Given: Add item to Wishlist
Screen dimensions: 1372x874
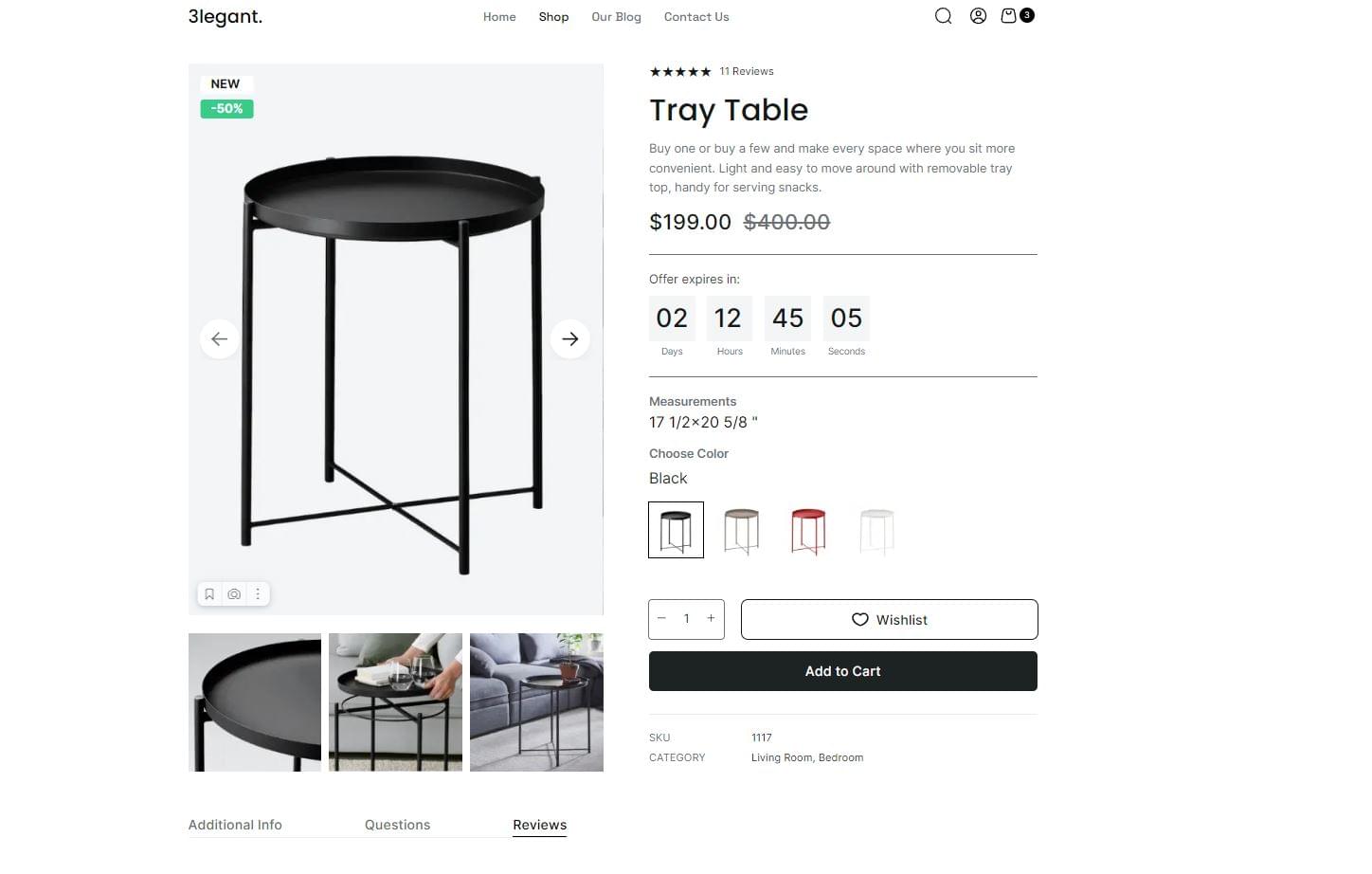Looking at the screenshot, I should click(890, 619).
